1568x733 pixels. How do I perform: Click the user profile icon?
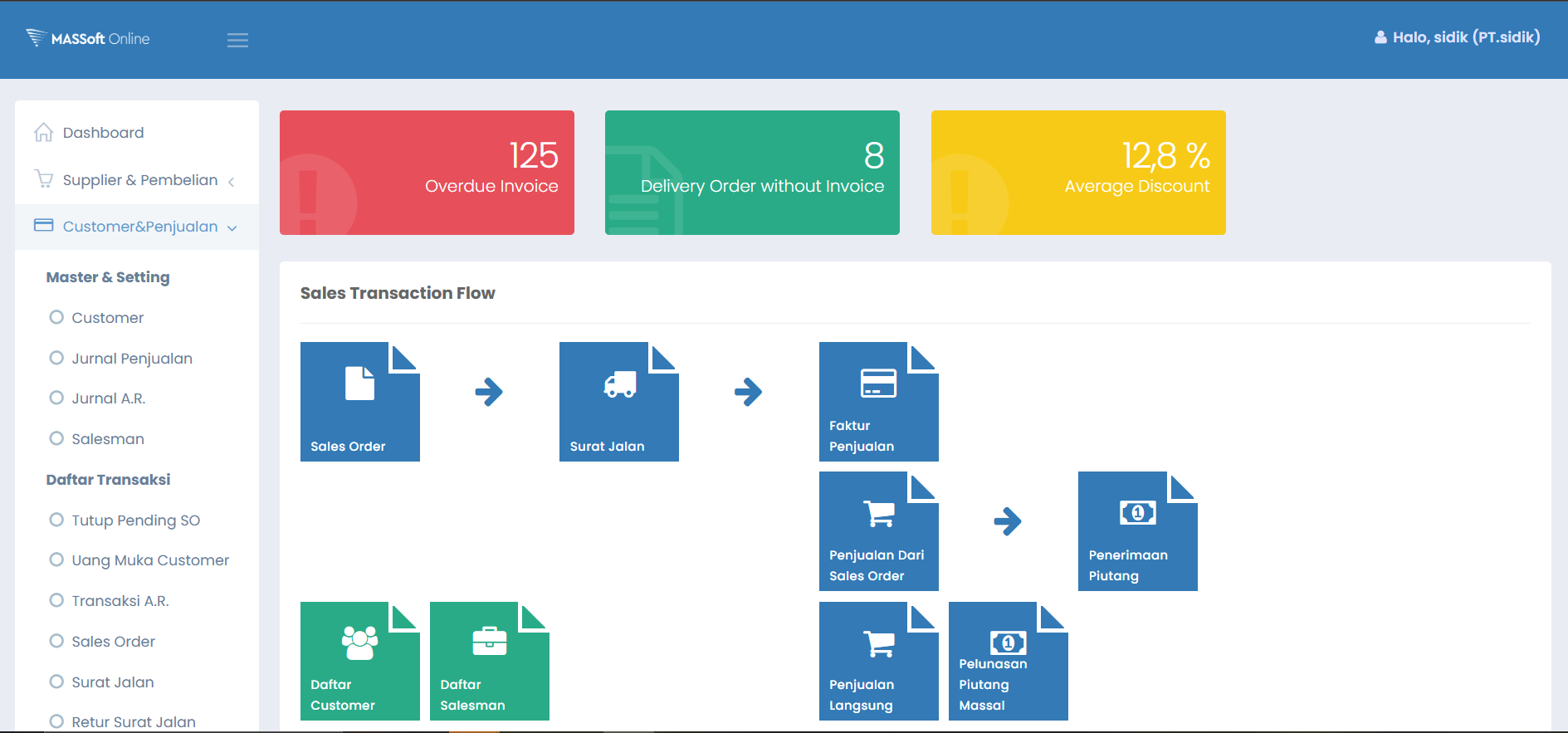point(1380,37)
